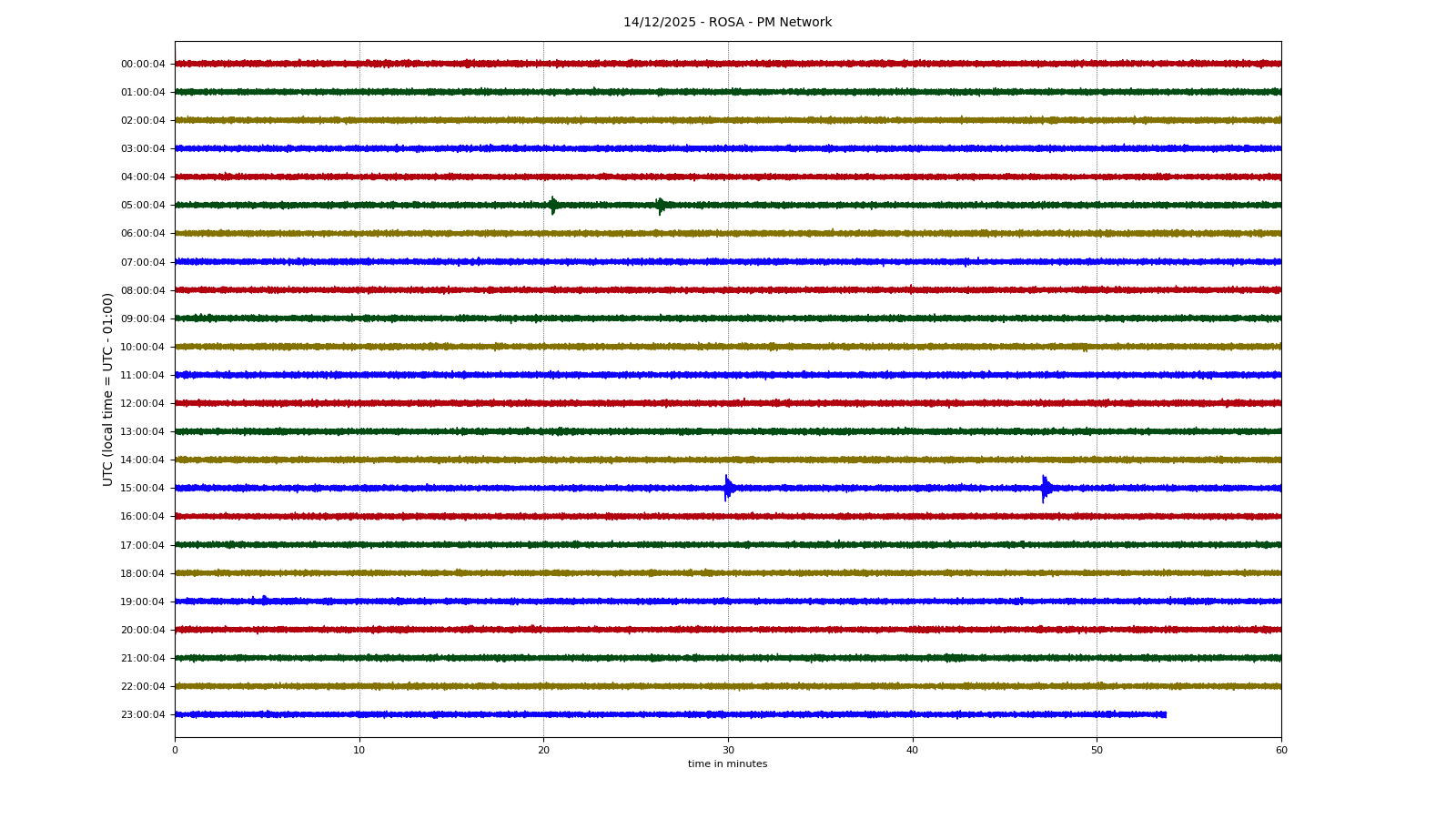Click the x-axis tick label "60"
Screen dimensions: 1456x819
[1281, 750]
